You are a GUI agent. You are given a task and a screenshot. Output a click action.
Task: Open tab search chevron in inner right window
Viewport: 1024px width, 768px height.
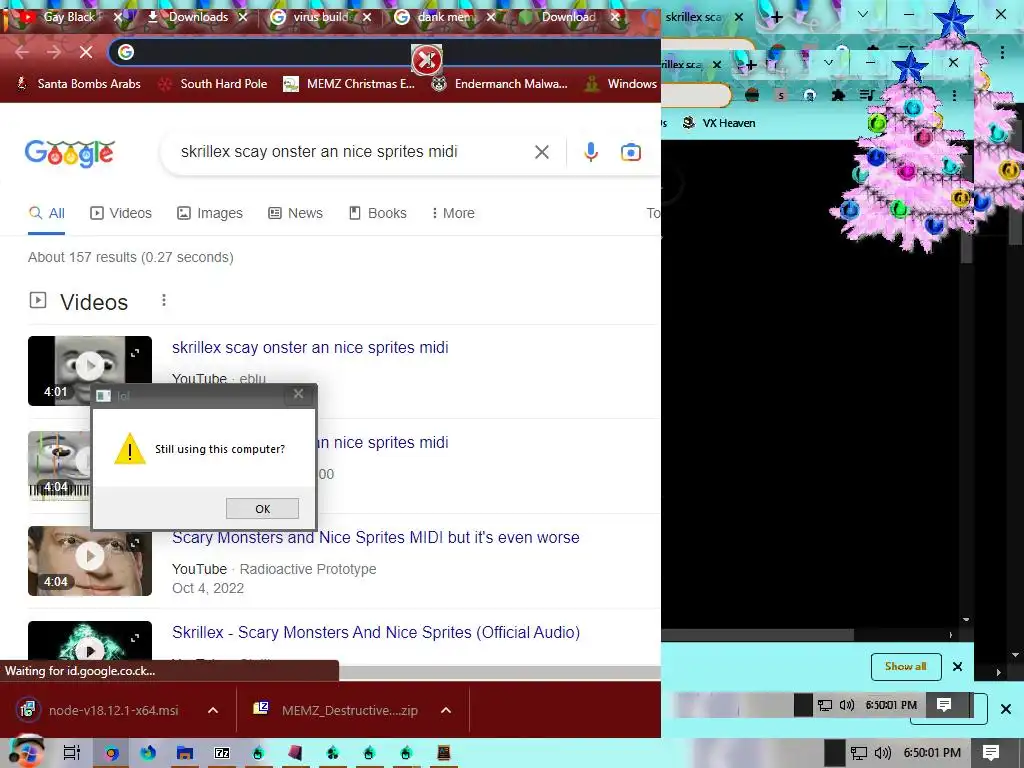(x=828, y=63)
